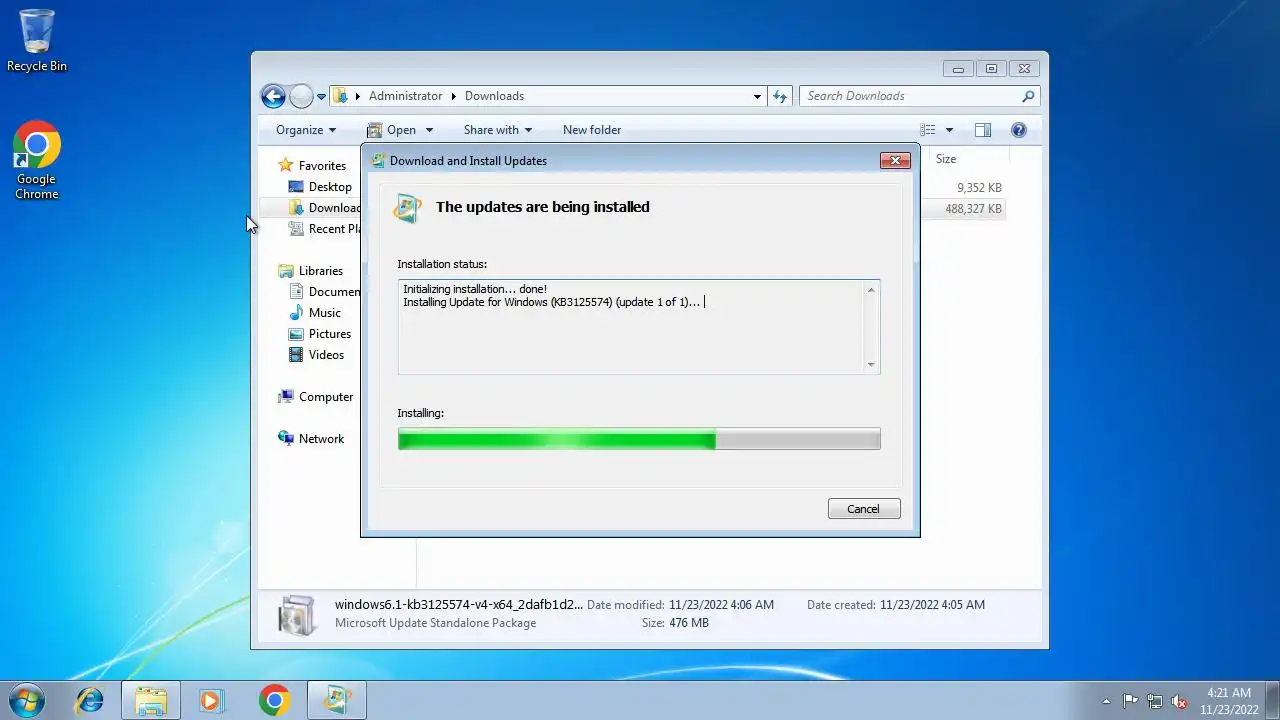
Task: Open the Organize menu
Action: point(306,130)
